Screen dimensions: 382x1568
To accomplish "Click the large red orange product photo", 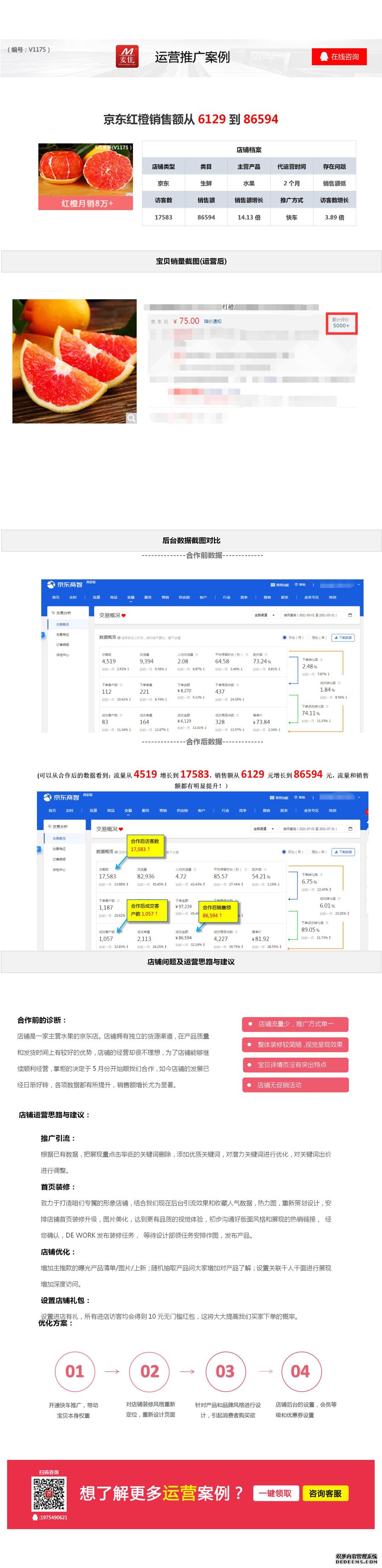I will click(x=74, y=361).
